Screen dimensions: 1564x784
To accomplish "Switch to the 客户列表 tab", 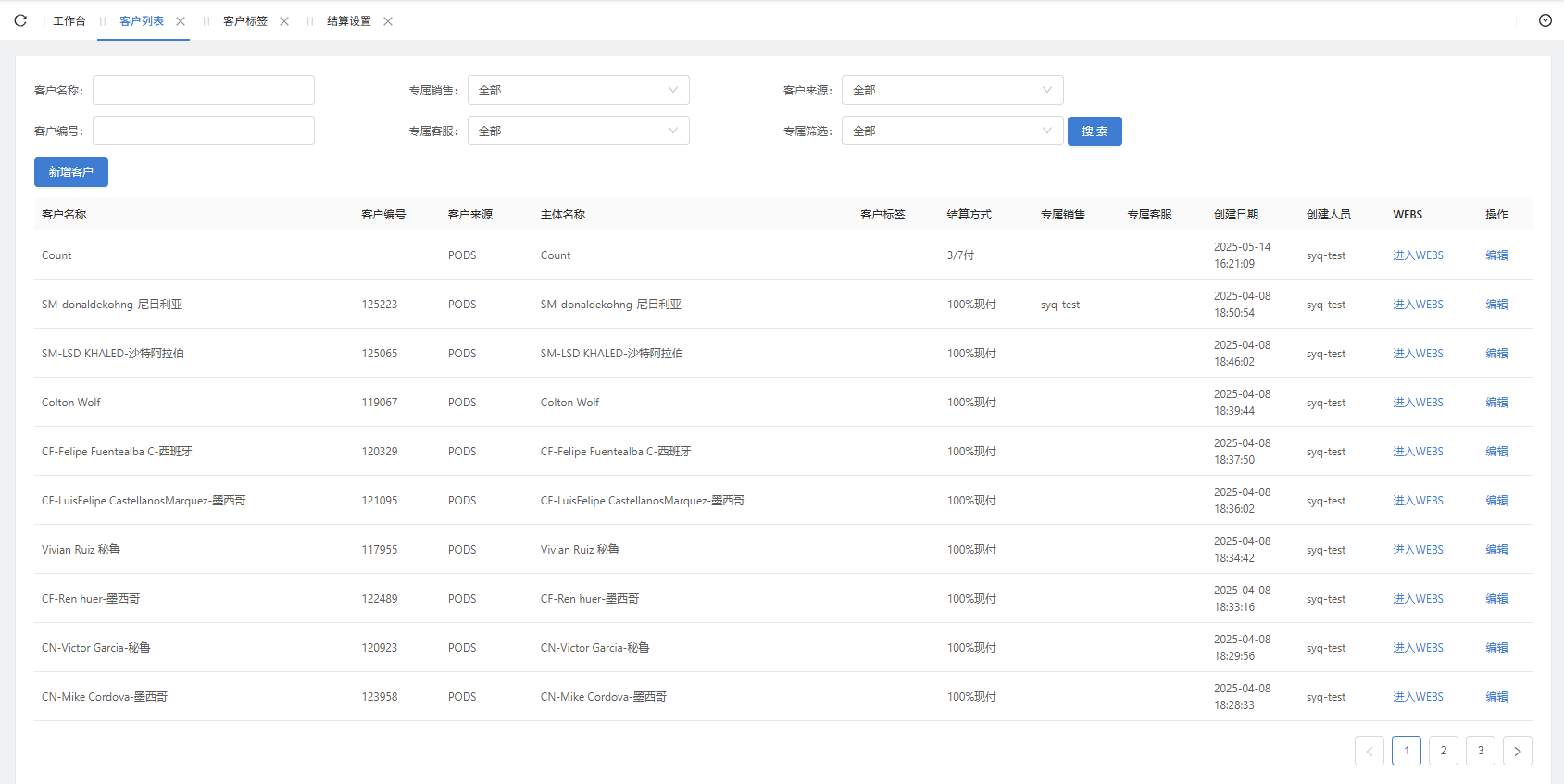I will point(142,21).
